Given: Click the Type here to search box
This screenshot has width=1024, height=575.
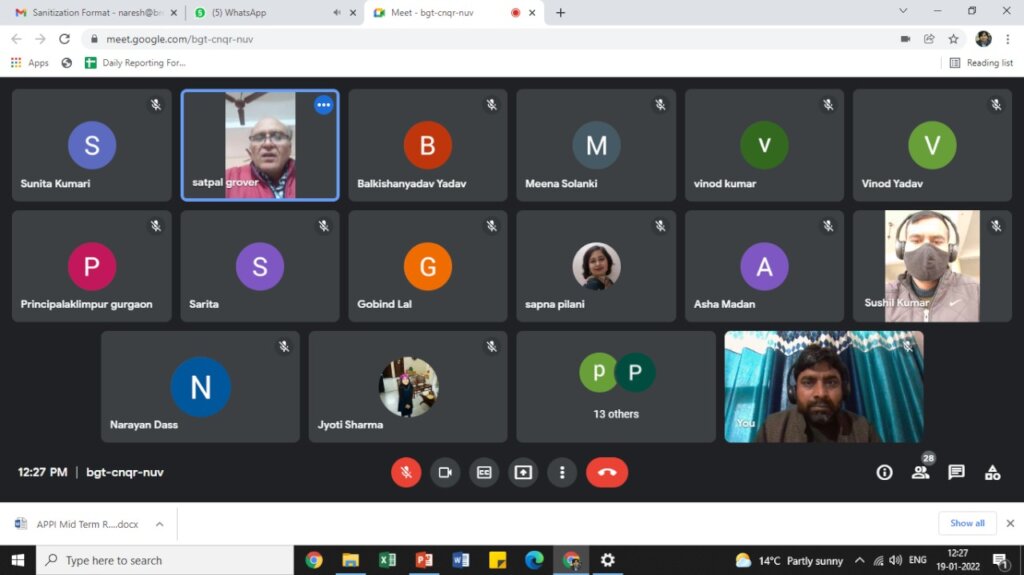Looking at the screenshot, I should pyautogui.click(x=165, y=561).
